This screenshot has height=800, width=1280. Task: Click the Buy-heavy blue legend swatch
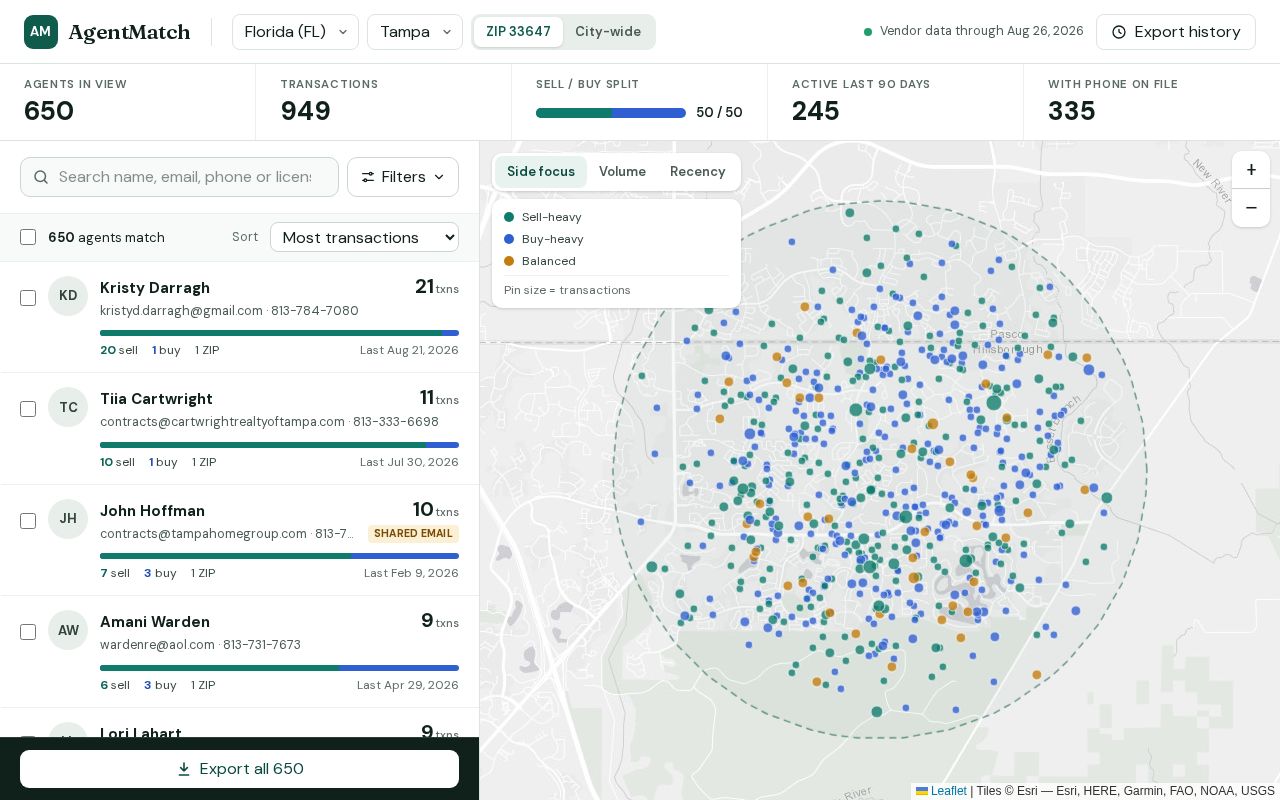point(509,239)
